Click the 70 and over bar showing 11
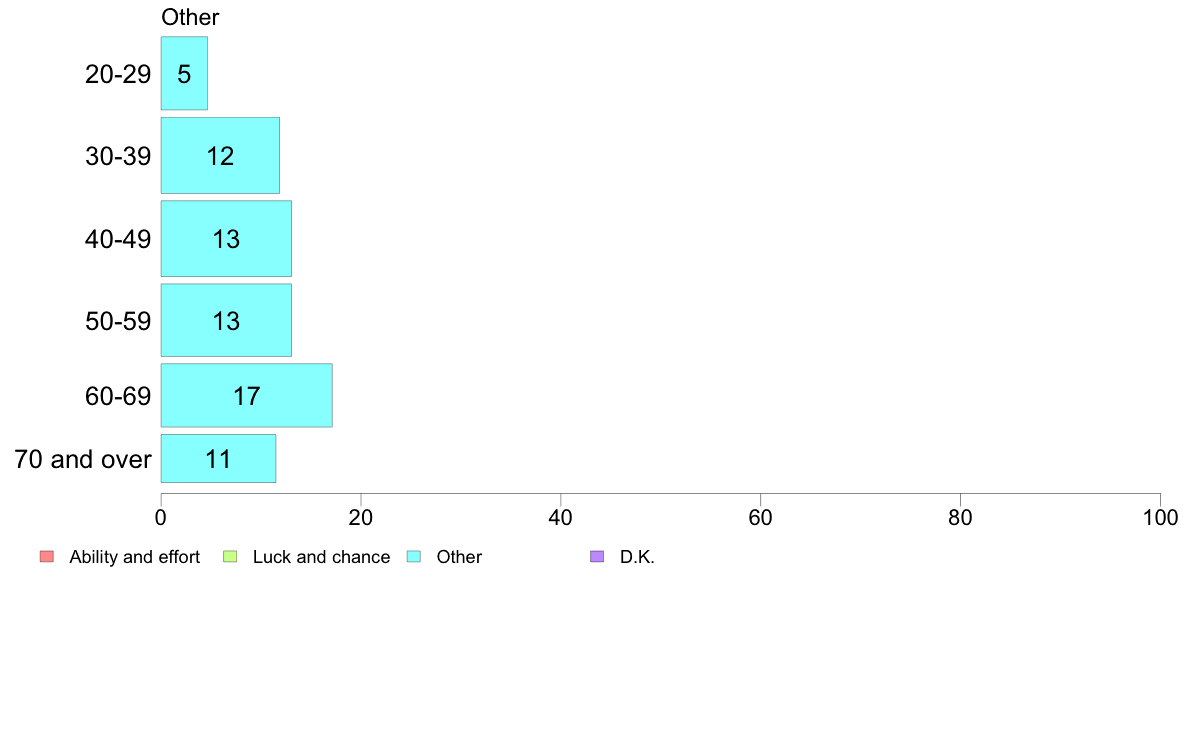This screenshot has width=1188, height=736. pyautogui.click(x=218, y=459)
